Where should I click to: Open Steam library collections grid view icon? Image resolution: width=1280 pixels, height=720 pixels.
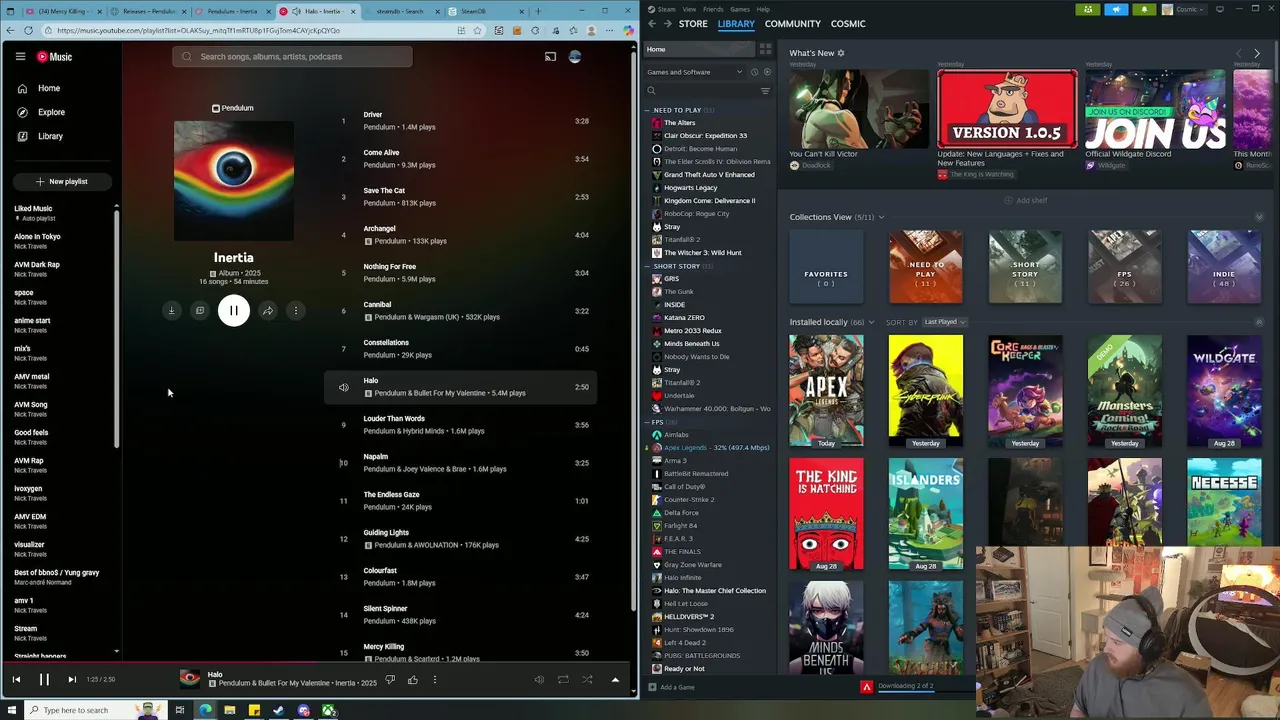(765, 49)
